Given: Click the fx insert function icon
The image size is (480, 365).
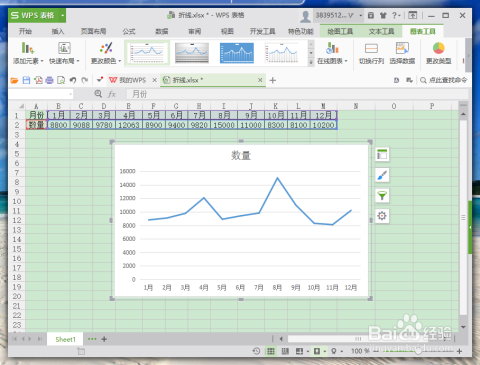Looking at the screenshot, I should [x=112, y=94].
